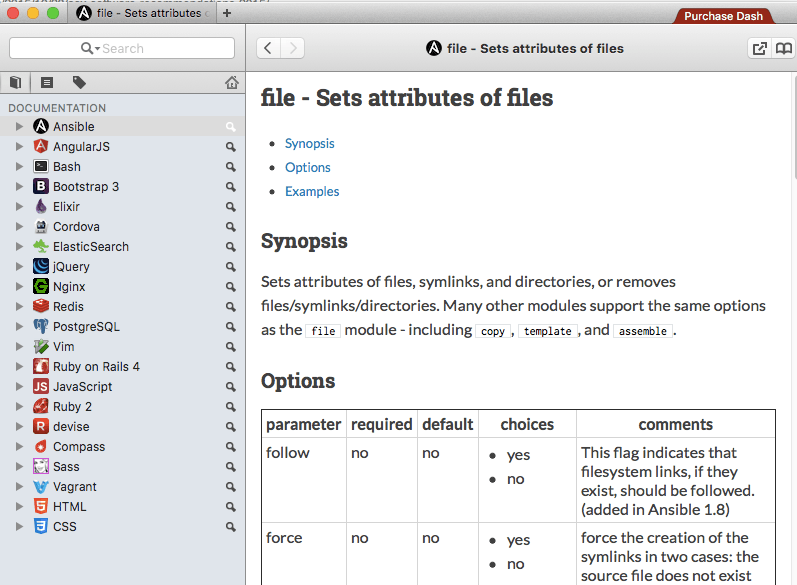Viewport: 797px width, 585px height.
Task: Search within the JavaScript docset
Action: click(x=231, y=387)
